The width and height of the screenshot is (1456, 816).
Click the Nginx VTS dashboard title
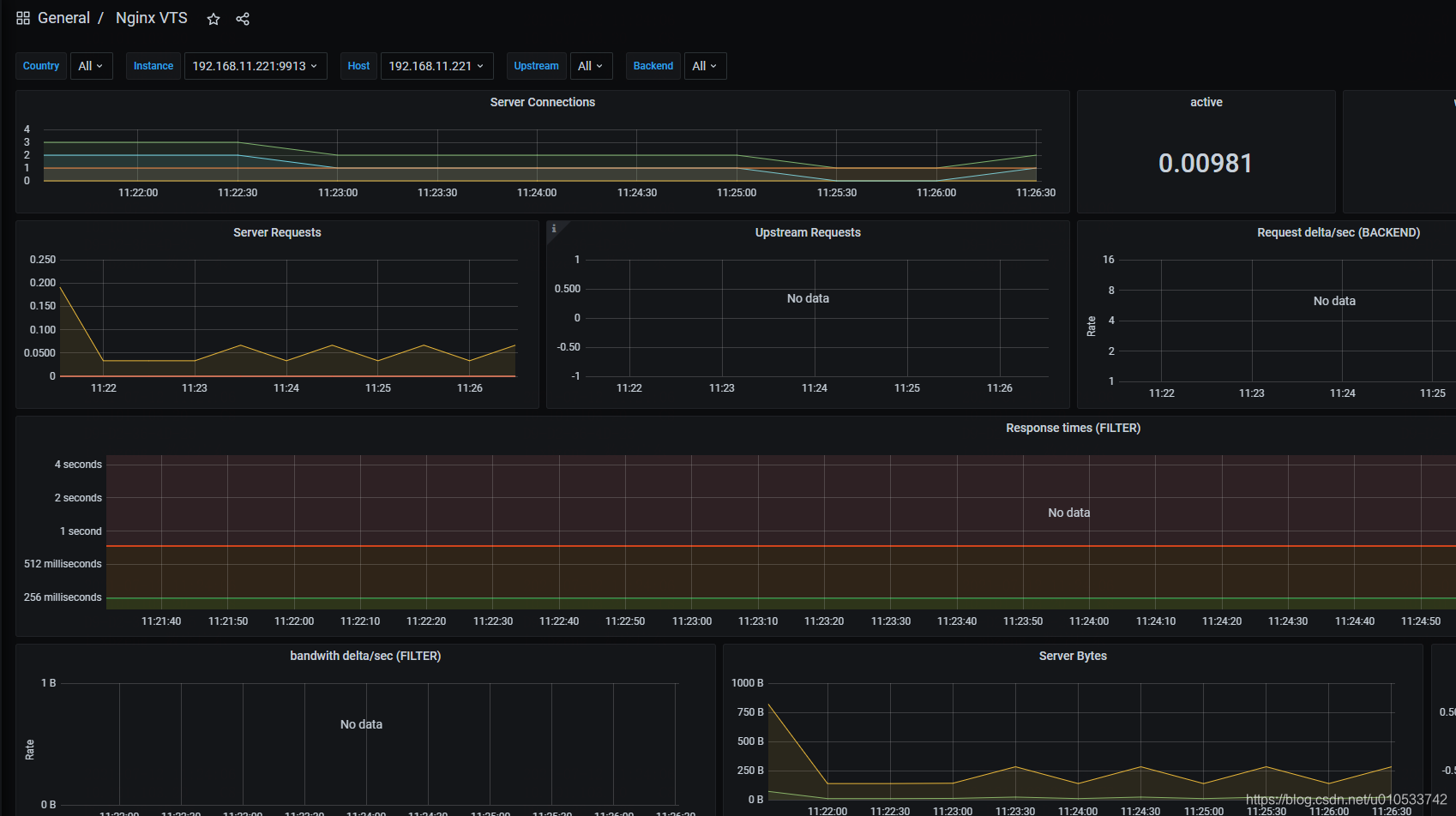pyautogui.click(x=151, y=18)
